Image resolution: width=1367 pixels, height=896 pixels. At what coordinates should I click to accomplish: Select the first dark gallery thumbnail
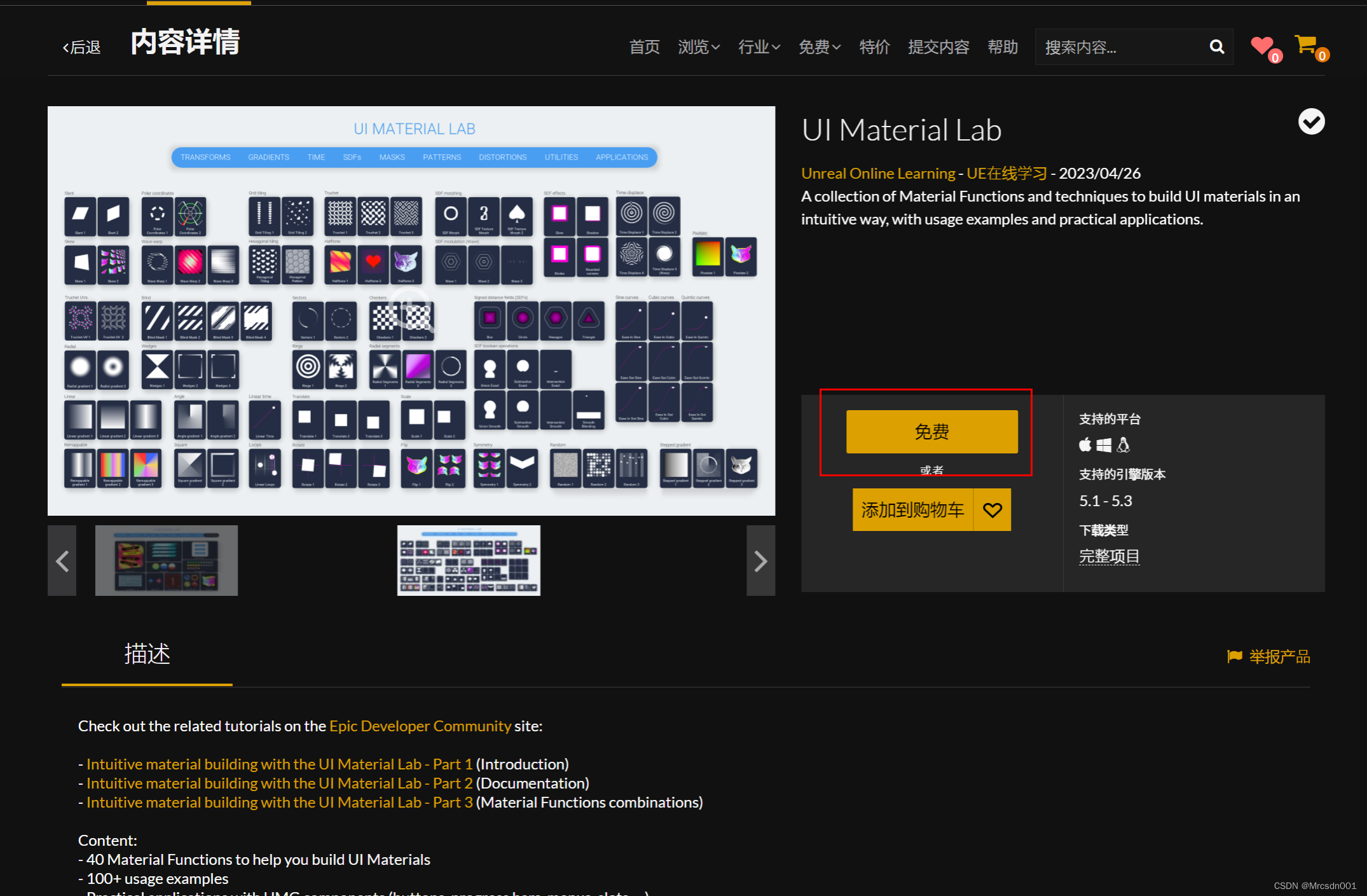(x=167, y=560)
